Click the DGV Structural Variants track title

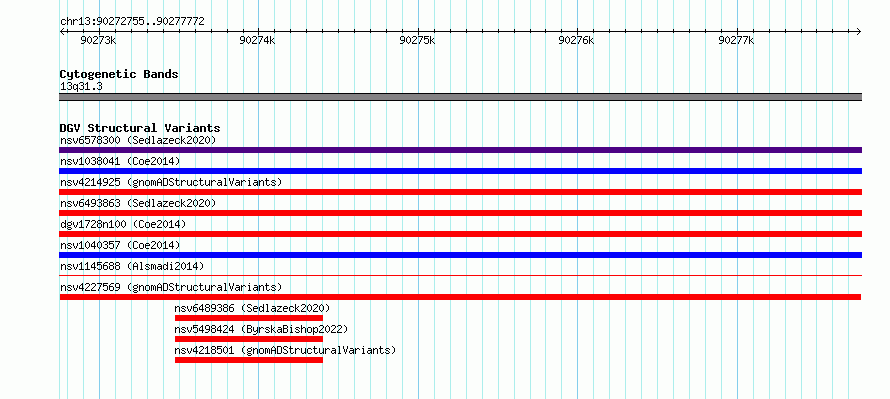tap(140, 128)
